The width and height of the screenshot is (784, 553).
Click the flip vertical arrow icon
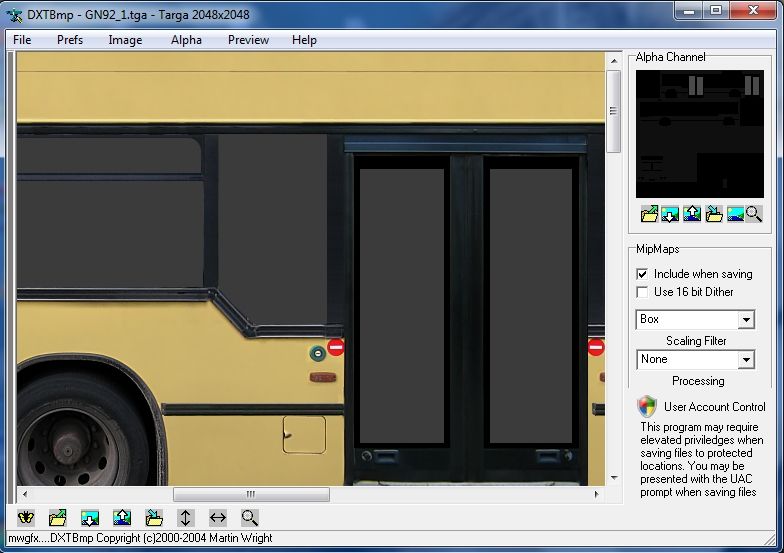[185, 518]
